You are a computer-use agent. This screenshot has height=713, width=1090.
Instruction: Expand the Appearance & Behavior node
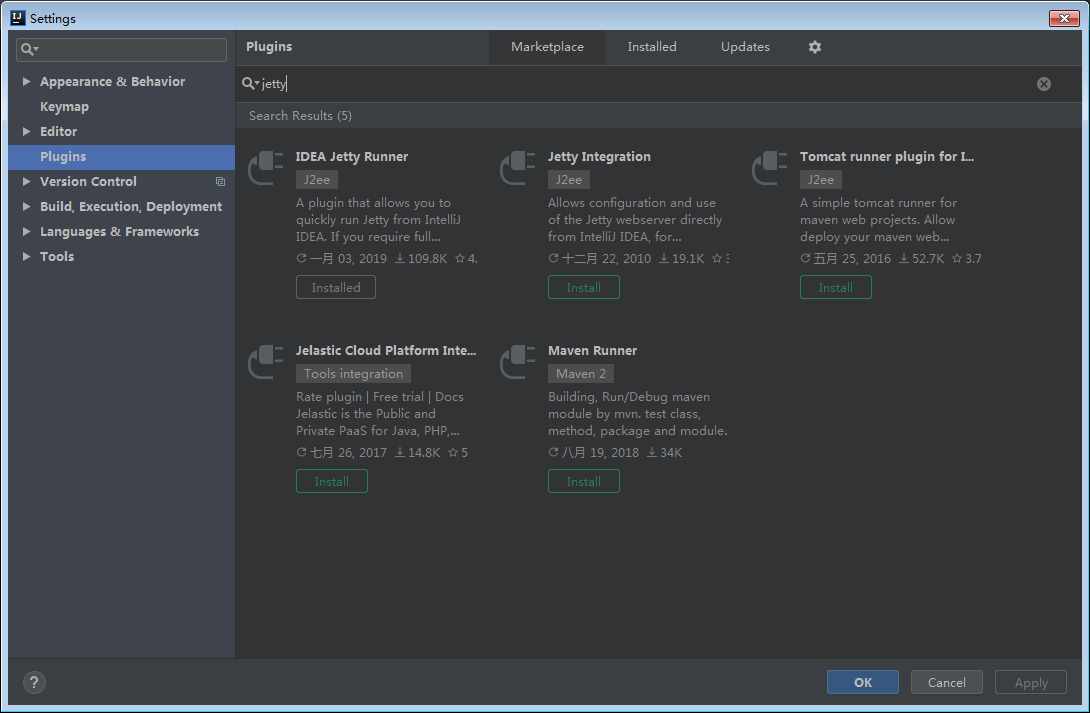tap(27, 81)
